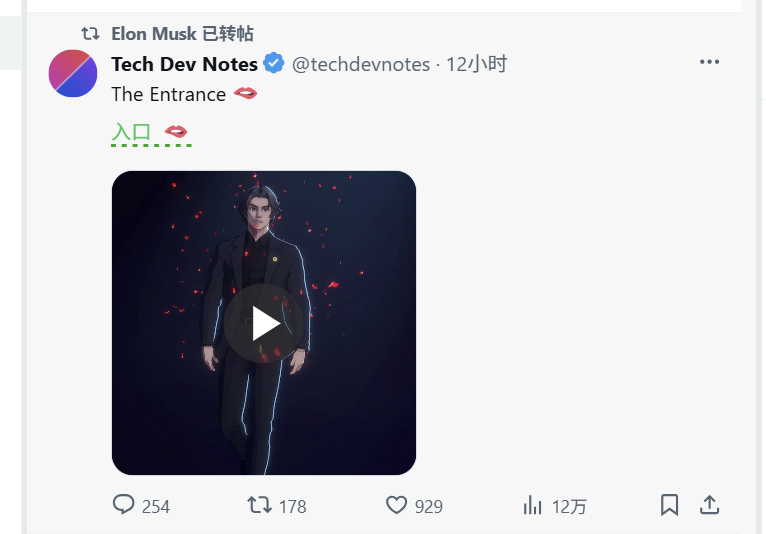Image resolution: width=766 pixels, height=534 pixels.
Task: Click the repost count 178
Action: tap(293, 507)
